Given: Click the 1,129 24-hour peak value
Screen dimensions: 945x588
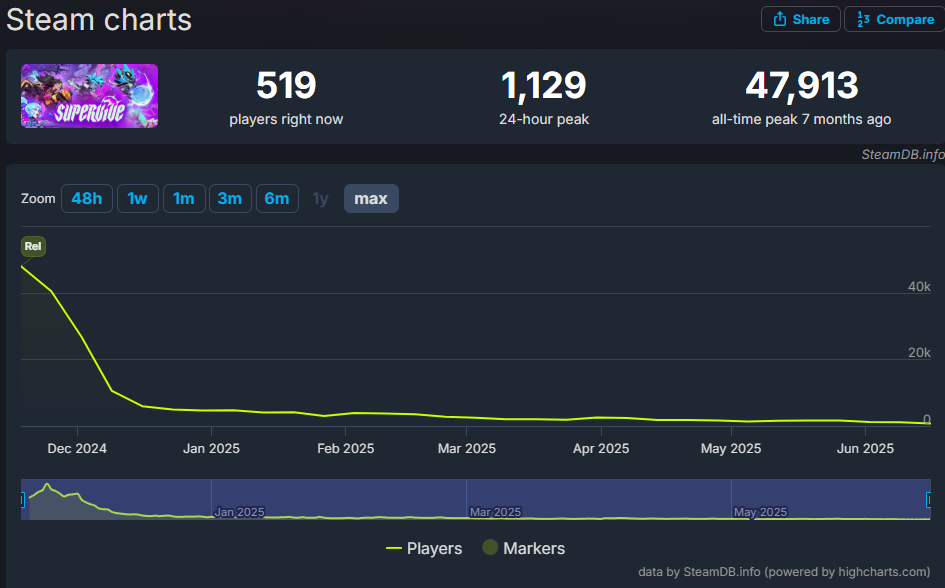Looking at the screenshot, I should (544, 85).
